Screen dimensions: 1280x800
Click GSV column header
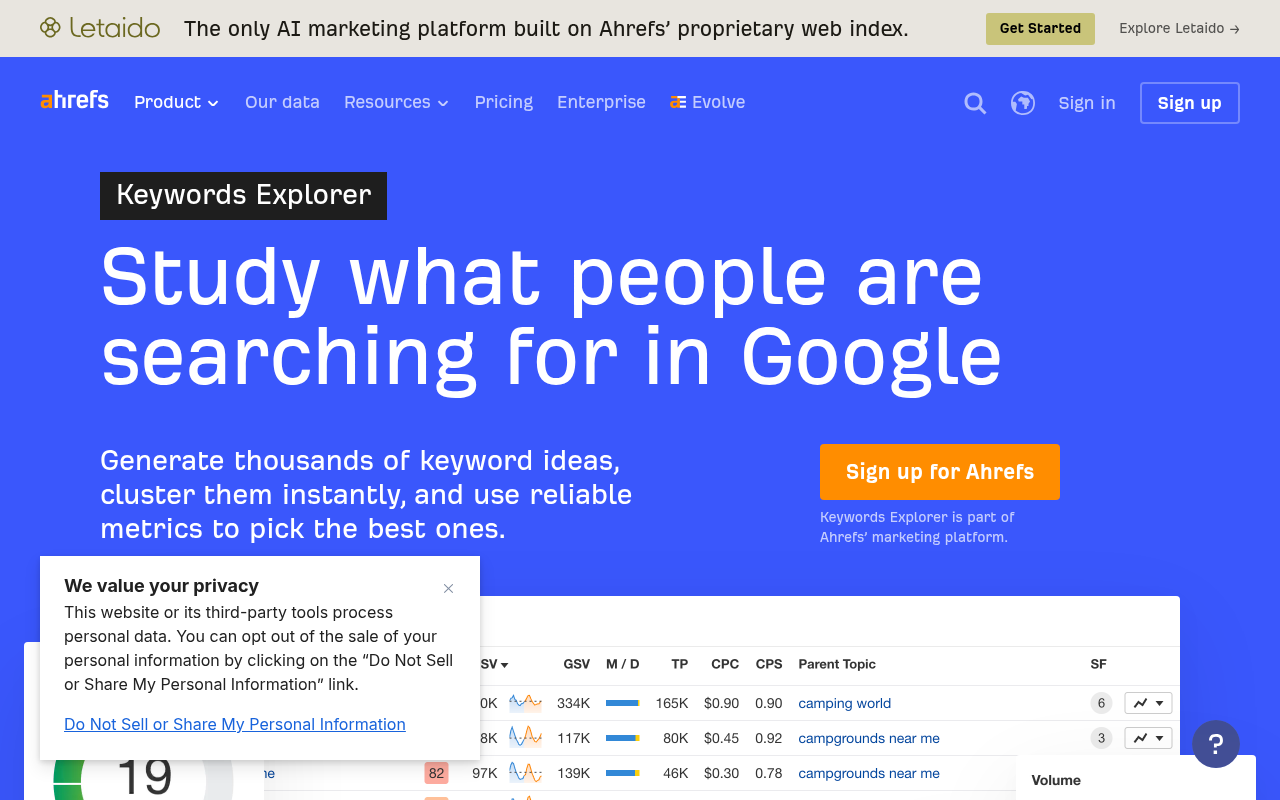[x=576, y=664]
